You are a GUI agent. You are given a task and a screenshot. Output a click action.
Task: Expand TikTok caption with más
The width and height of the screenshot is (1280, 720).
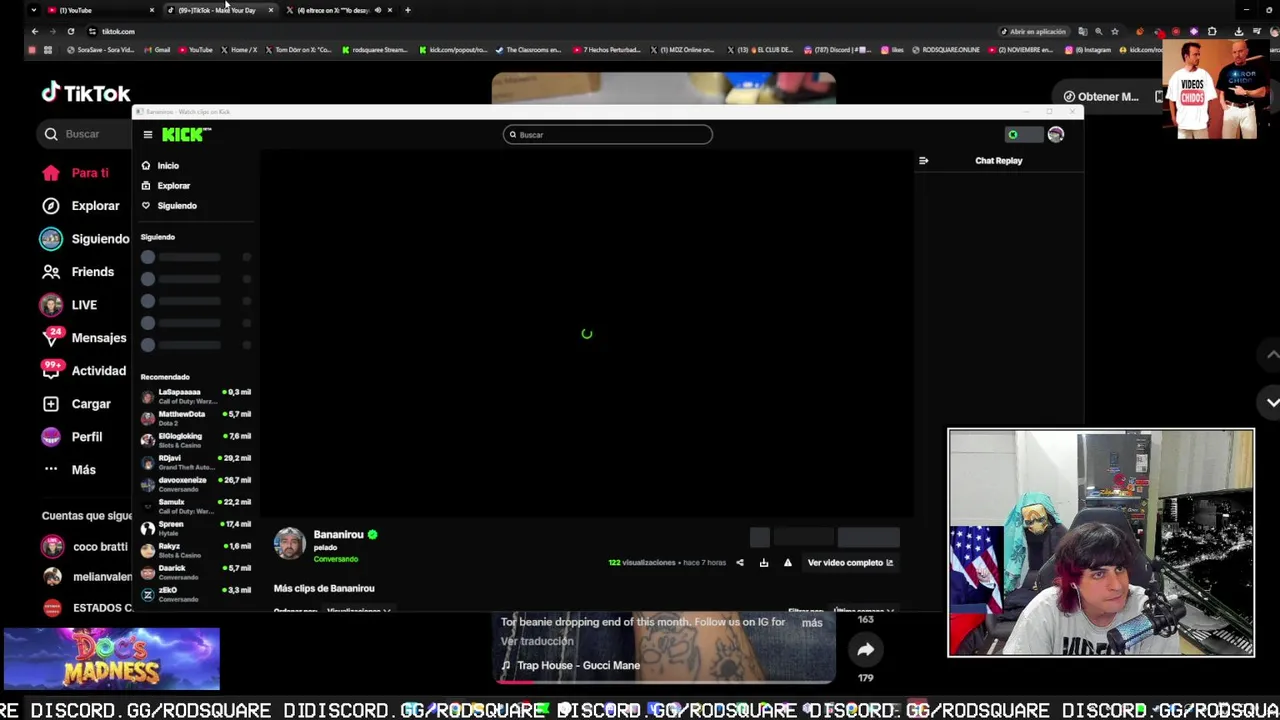tap(812, 623)
